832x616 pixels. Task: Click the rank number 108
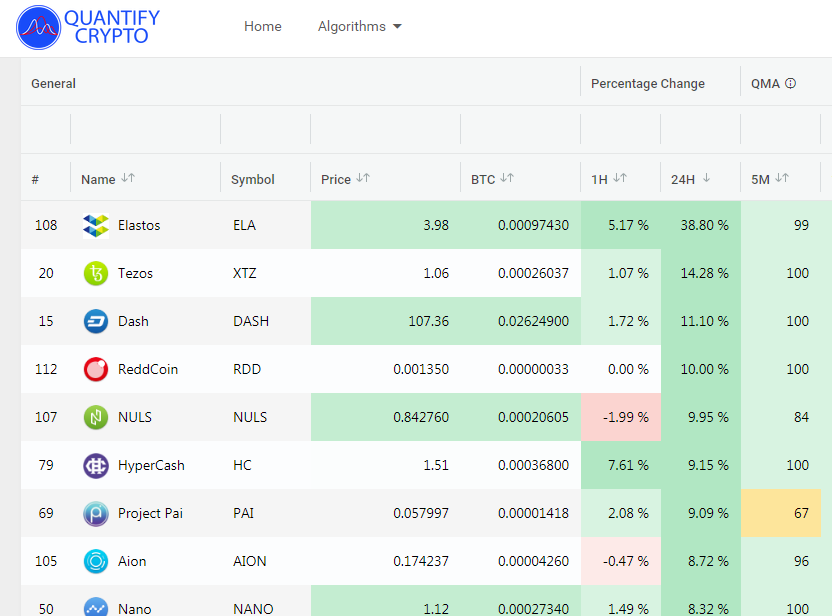[x=46, y=225]
